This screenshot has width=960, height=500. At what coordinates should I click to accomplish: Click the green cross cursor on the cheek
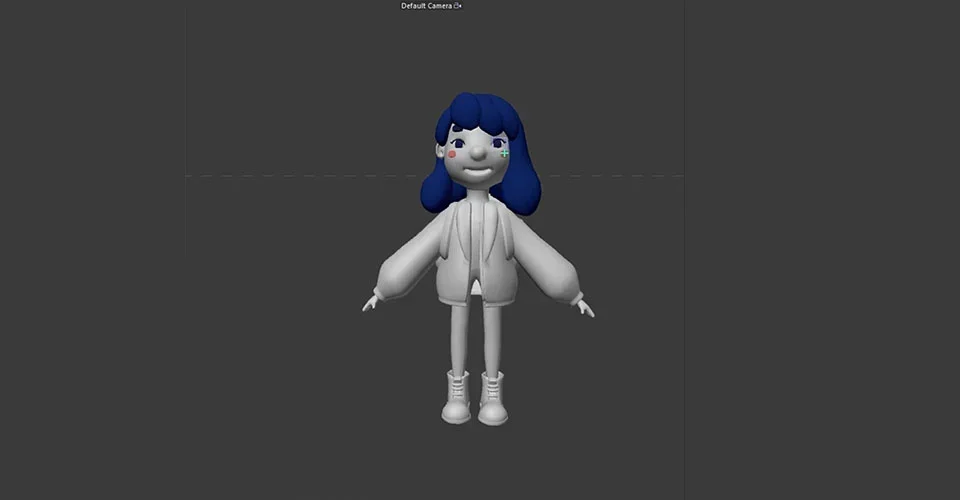pos(504,153)
